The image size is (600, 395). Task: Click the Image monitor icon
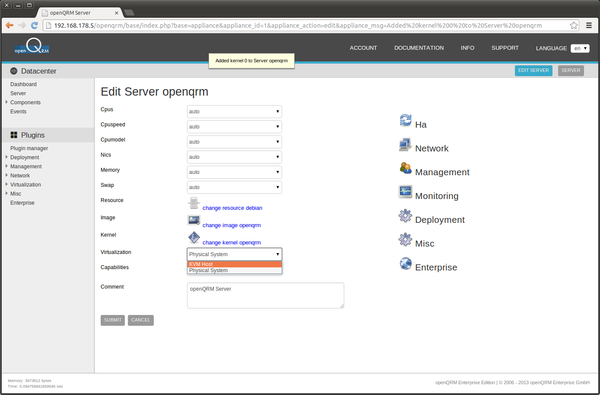click(194, 220)
